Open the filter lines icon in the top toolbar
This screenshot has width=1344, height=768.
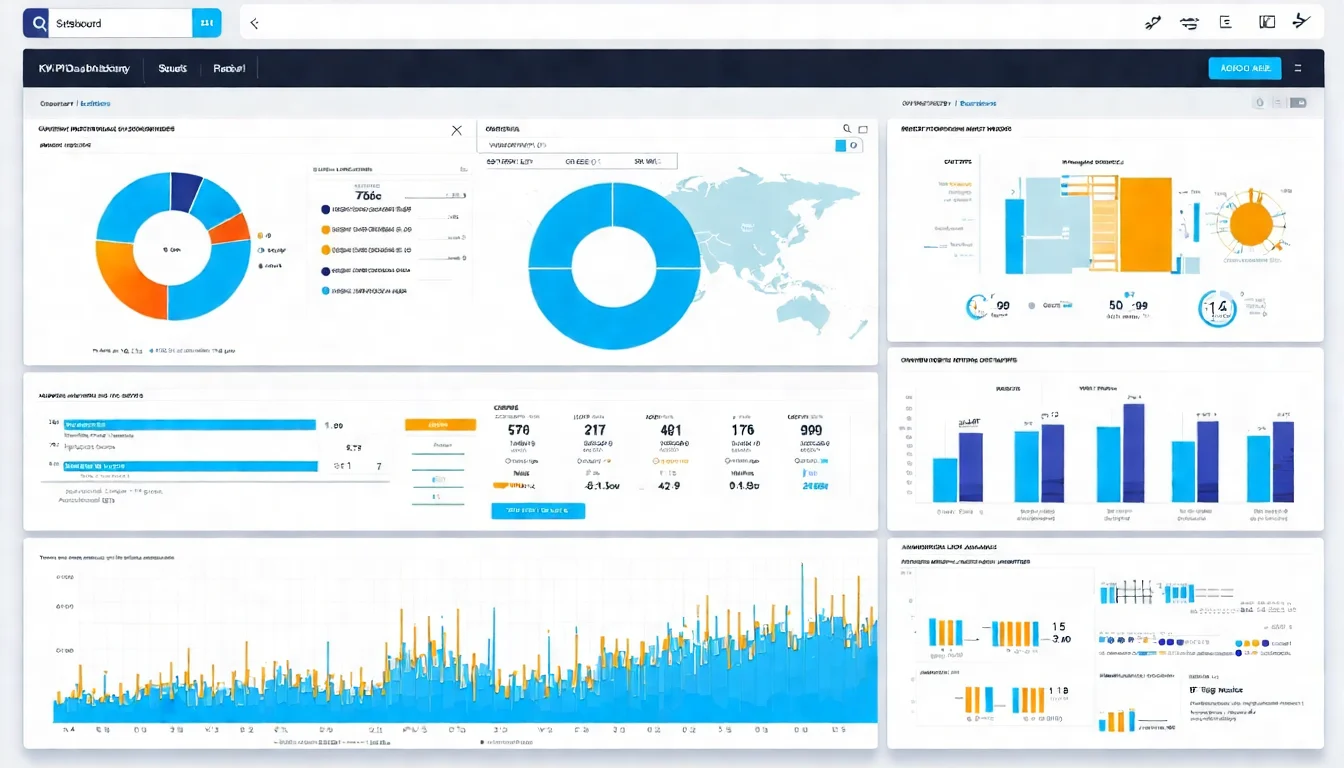(x=1189, y=22)
